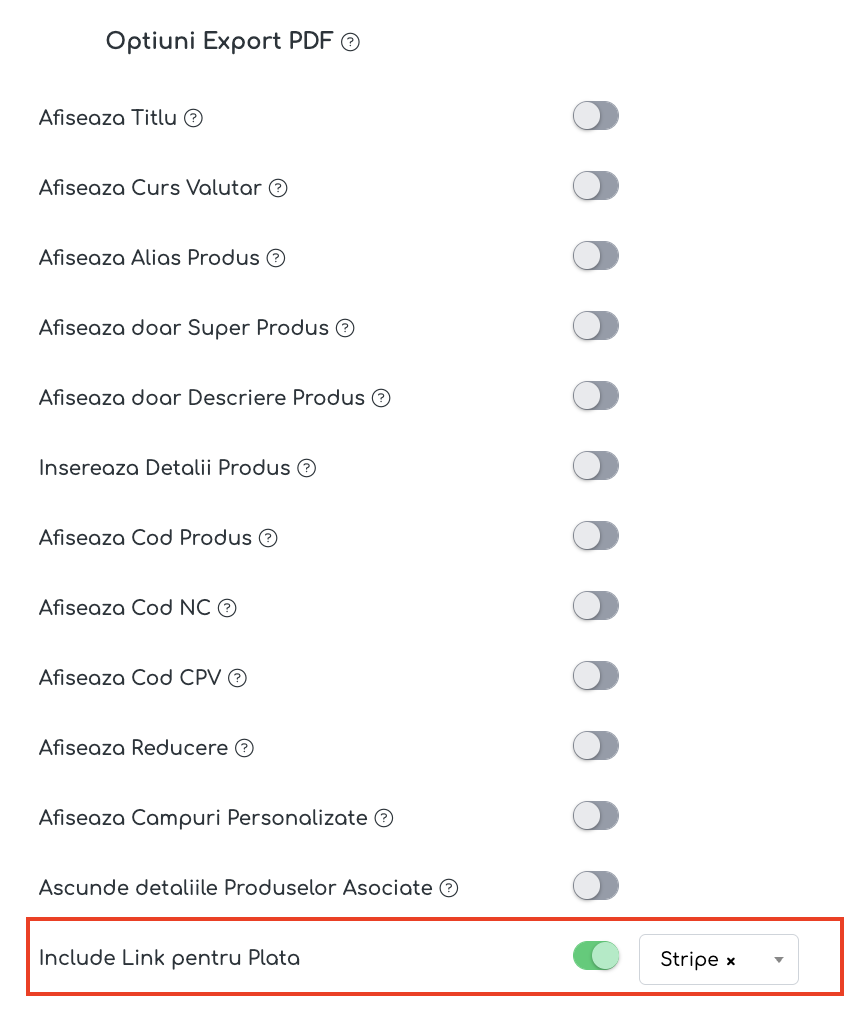Click help icon beside Afiseaza Campuri Personalizate
This screenshot has height=1030, width=864.
384,818
